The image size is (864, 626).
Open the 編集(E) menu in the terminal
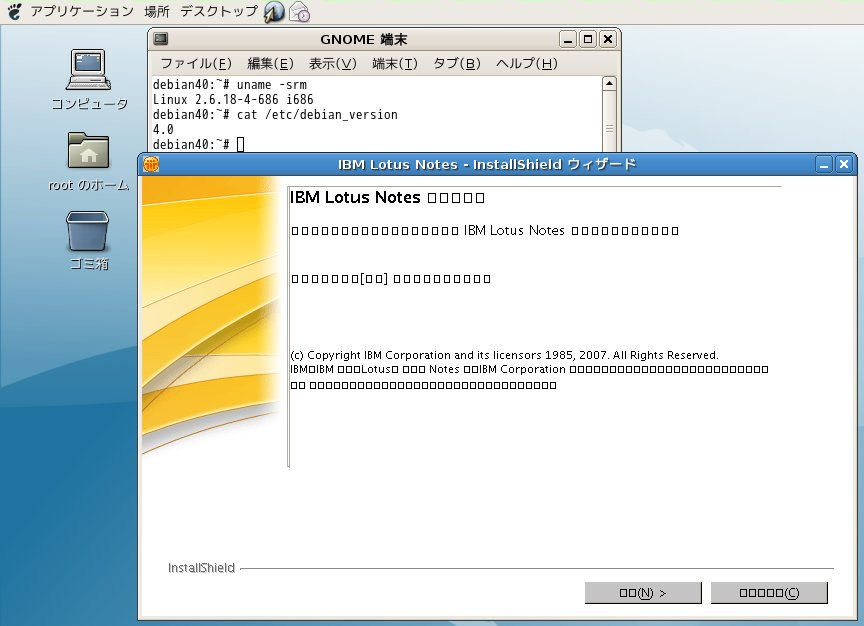(x=270, y=64)
